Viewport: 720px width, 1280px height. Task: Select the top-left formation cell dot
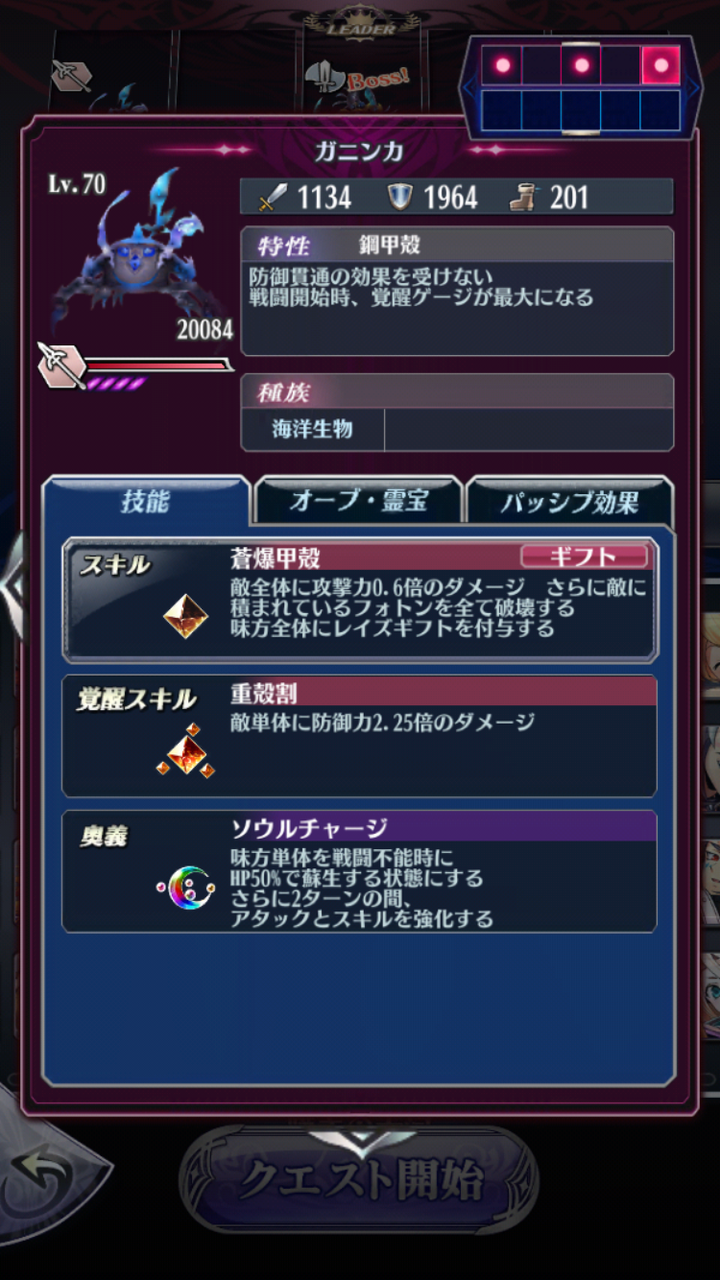[x=502, y=66]
